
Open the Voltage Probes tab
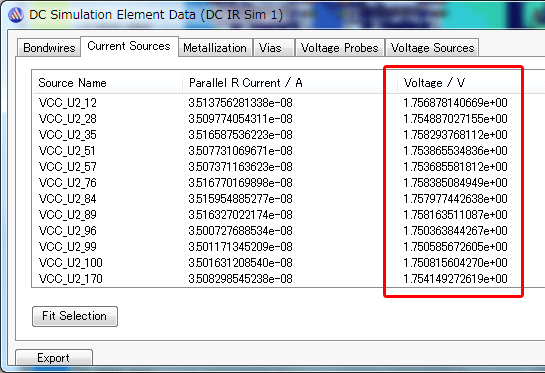coord(340,48)
